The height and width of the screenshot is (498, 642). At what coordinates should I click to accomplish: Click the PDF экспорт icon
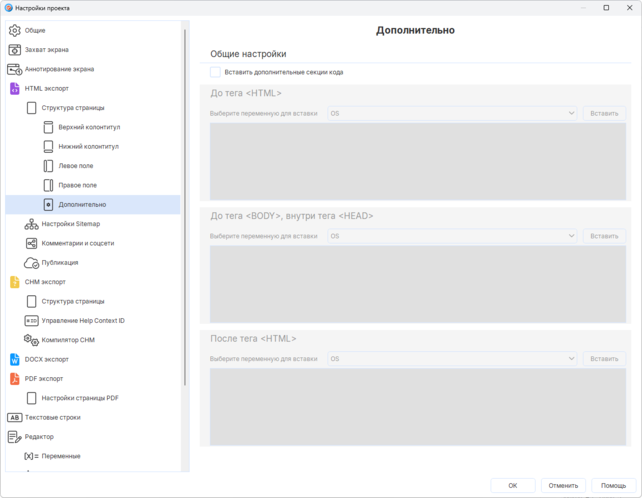click(14, 379)
